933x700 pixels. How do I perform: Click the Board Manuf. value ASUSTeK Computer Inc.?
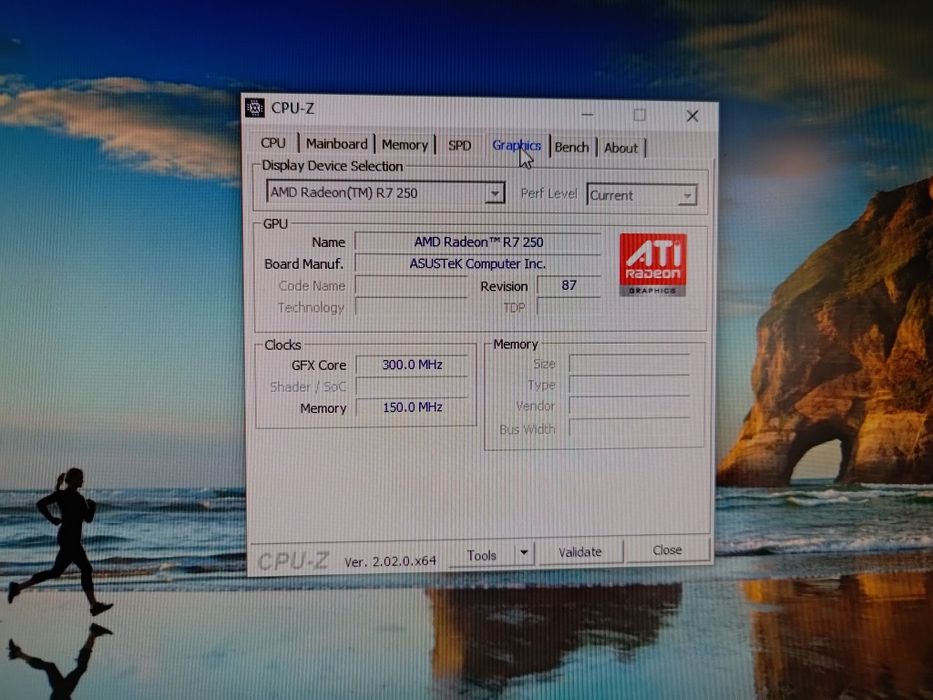point(478,264)
